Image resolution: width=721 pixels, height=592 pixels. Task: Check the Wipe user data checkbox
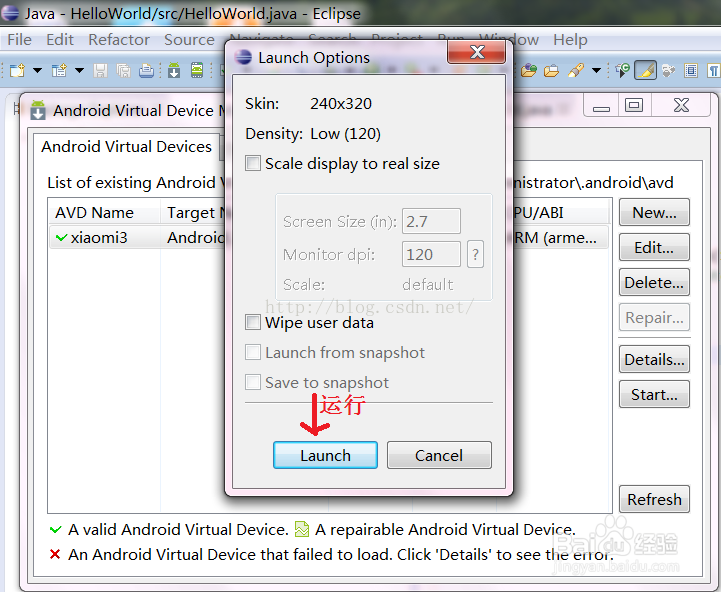pyautogui.click(x=252, y=322)
